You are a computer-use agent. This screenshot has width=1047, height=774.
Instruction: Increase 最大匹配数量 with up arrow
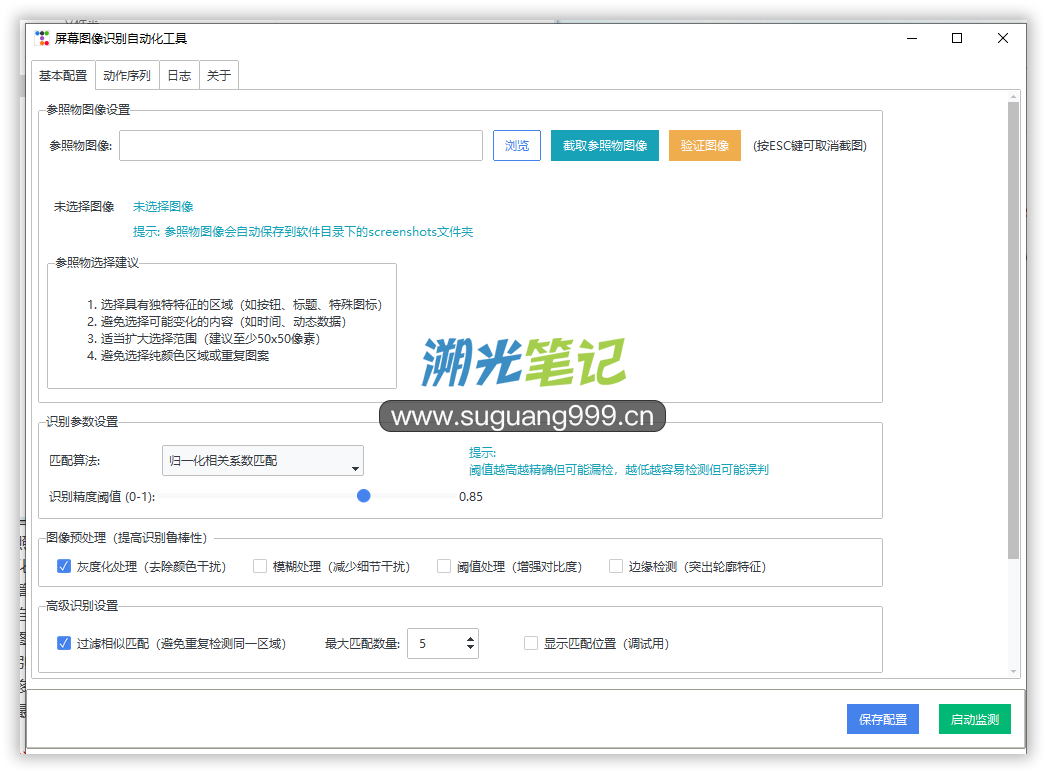470,638
